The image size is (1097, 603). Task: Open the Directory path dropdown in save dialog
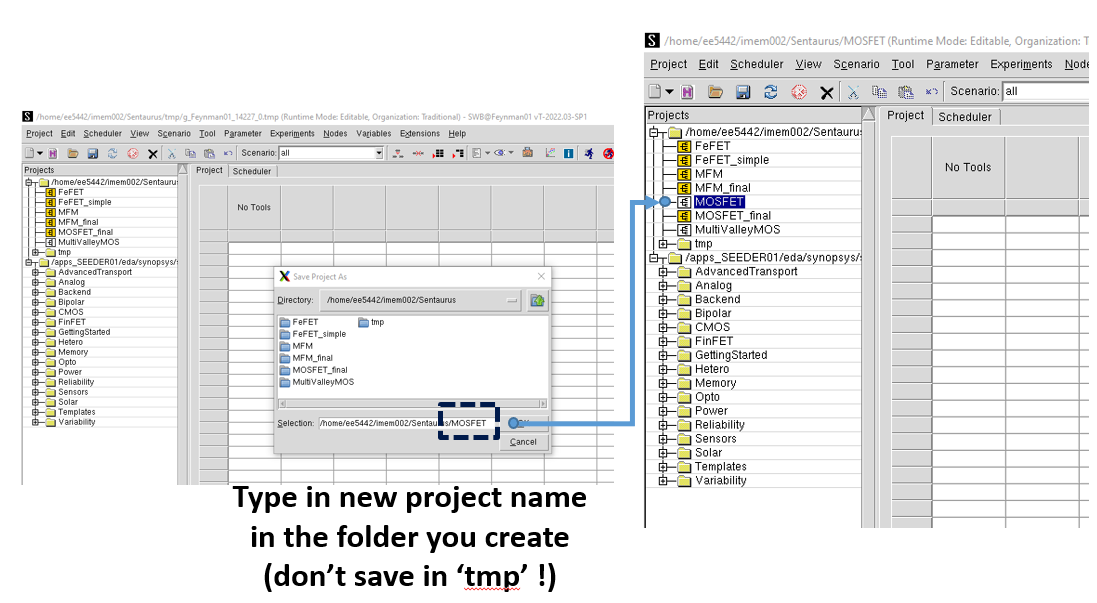coord(513,300)
